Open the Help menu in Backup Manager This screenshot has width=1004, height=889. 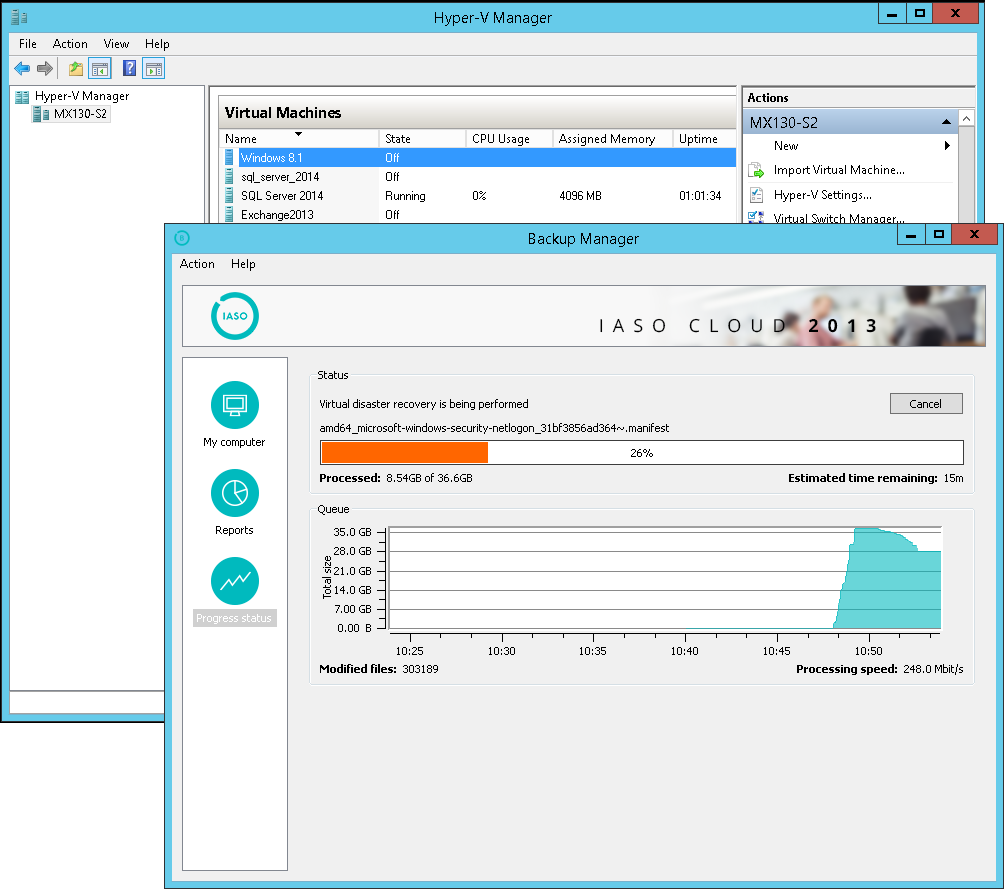(x=243, y=264)
